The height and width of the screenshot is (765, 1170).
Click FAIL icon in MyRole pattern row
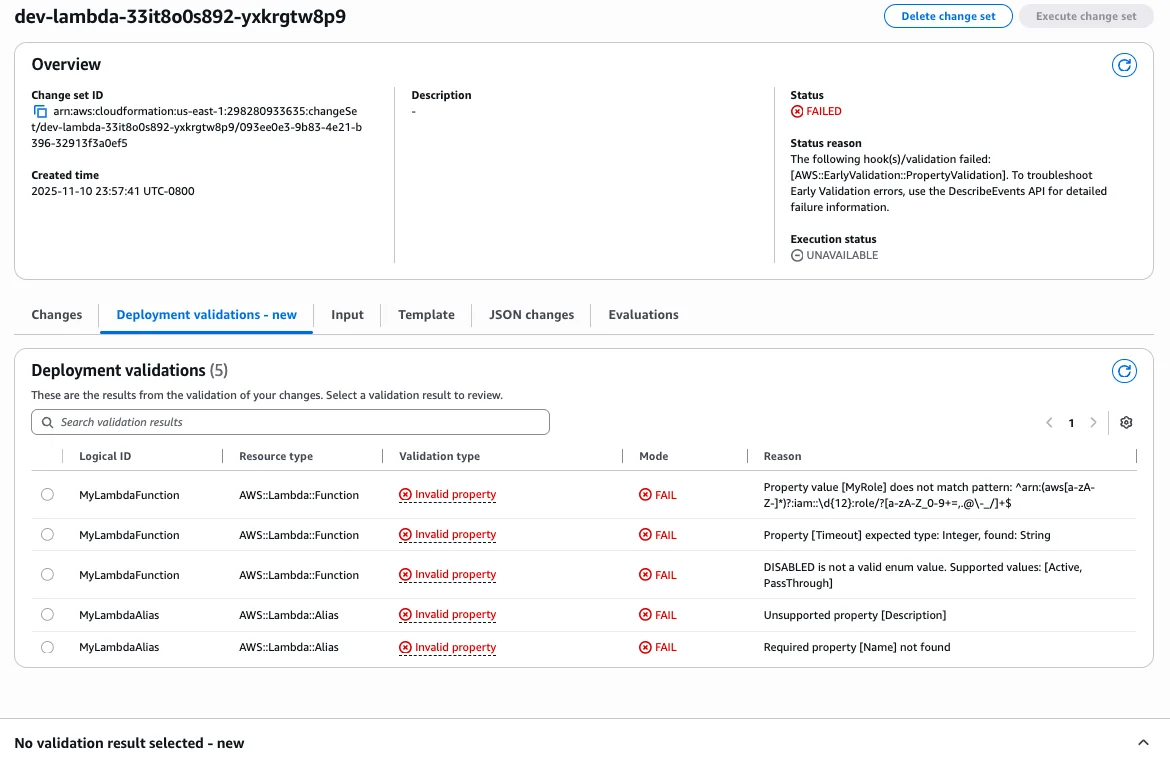(645, 495)
